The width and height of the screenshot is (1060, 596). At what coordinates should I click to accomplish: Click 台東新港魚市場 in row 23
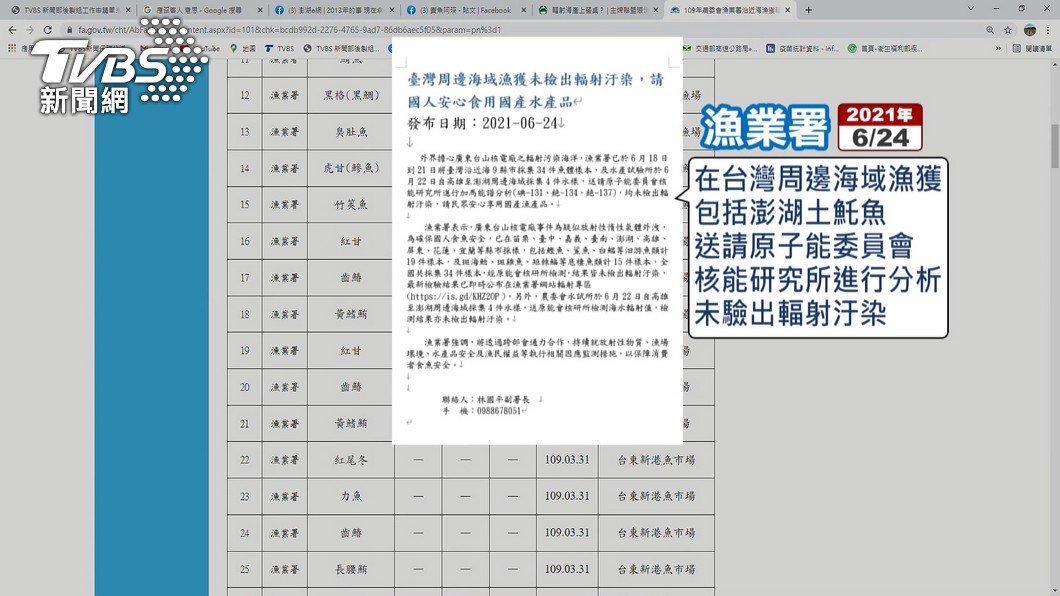[656, 497]
